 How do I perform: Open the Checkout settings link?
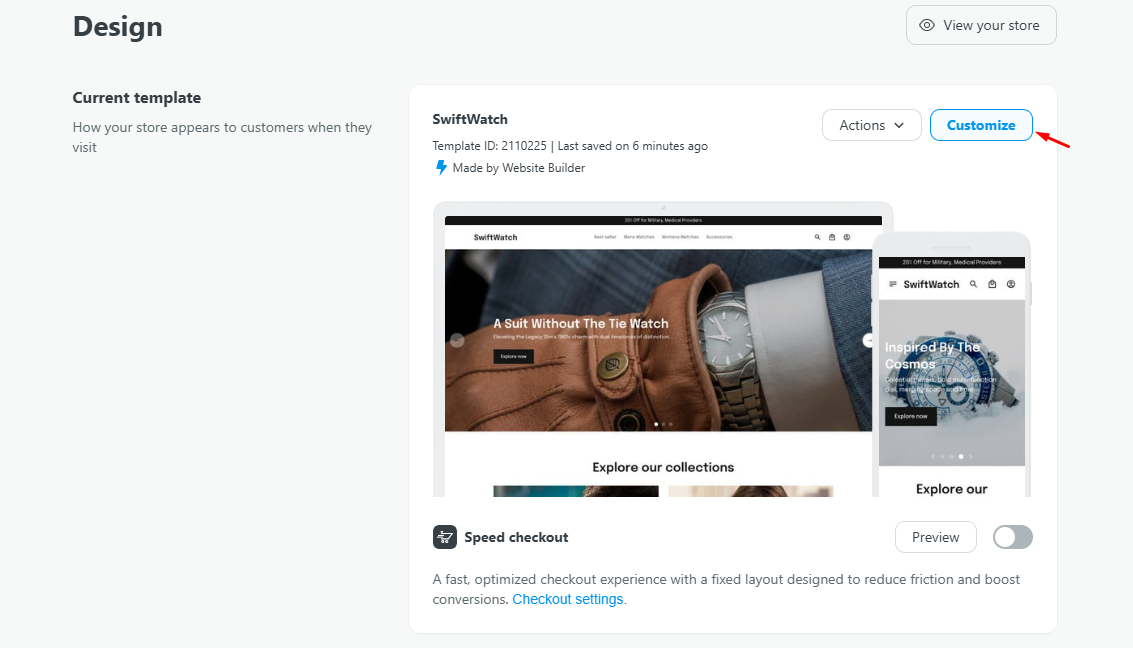568,599
